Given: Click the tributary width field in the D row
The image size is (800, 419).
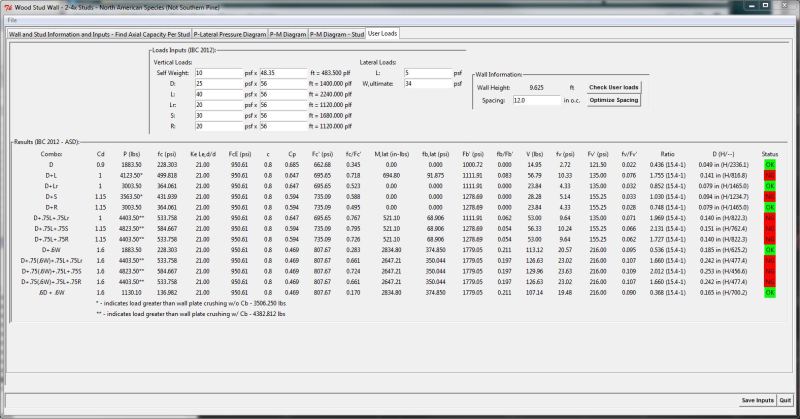Looking at the screenshot, I should point(283,84).
